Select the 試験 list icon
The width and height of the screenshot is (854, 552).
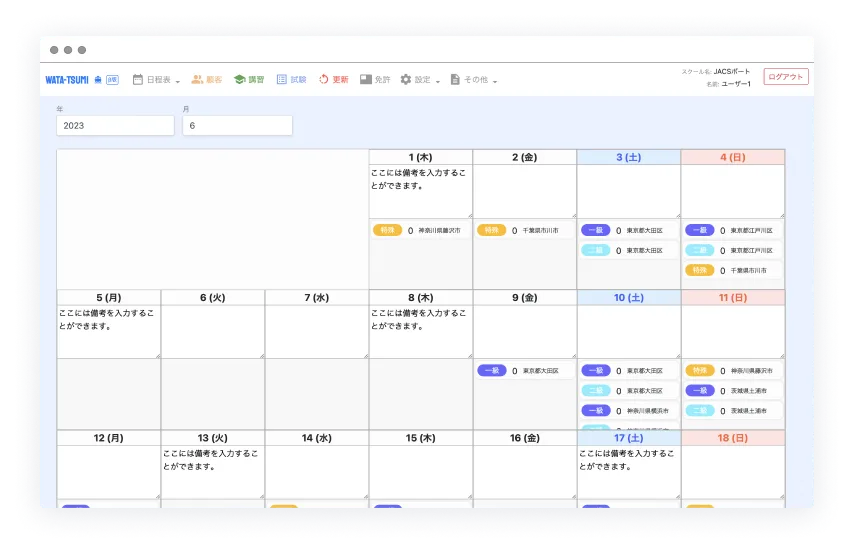pos(282,80)
